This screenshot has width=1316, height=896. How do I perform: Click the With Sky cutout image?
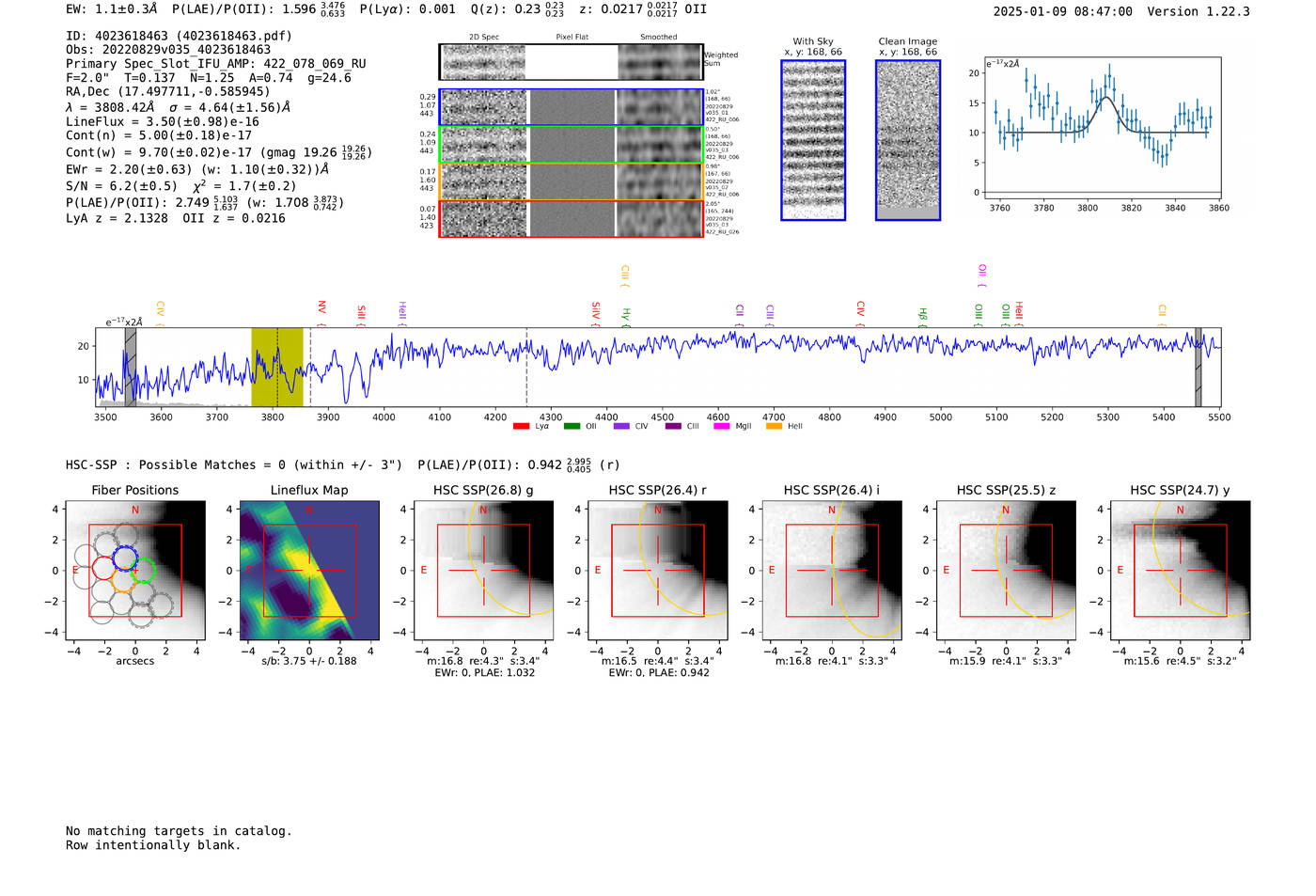(813, 140)
